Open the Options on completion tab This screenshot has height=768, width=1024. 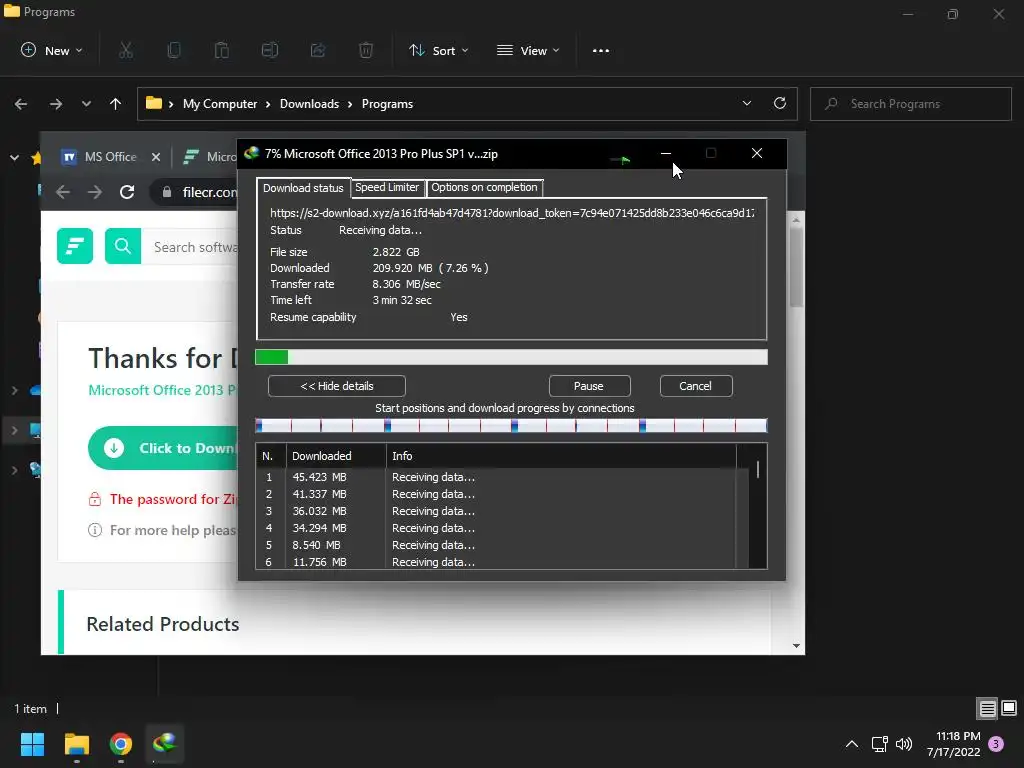484,187
